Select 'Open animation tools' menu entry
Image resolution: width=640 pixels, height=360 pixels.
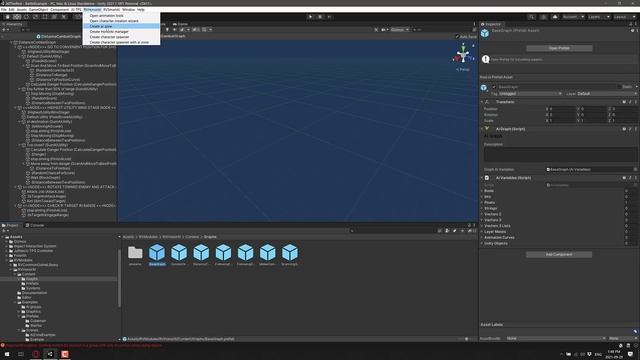pyautogui.click(x=121, y=16)
